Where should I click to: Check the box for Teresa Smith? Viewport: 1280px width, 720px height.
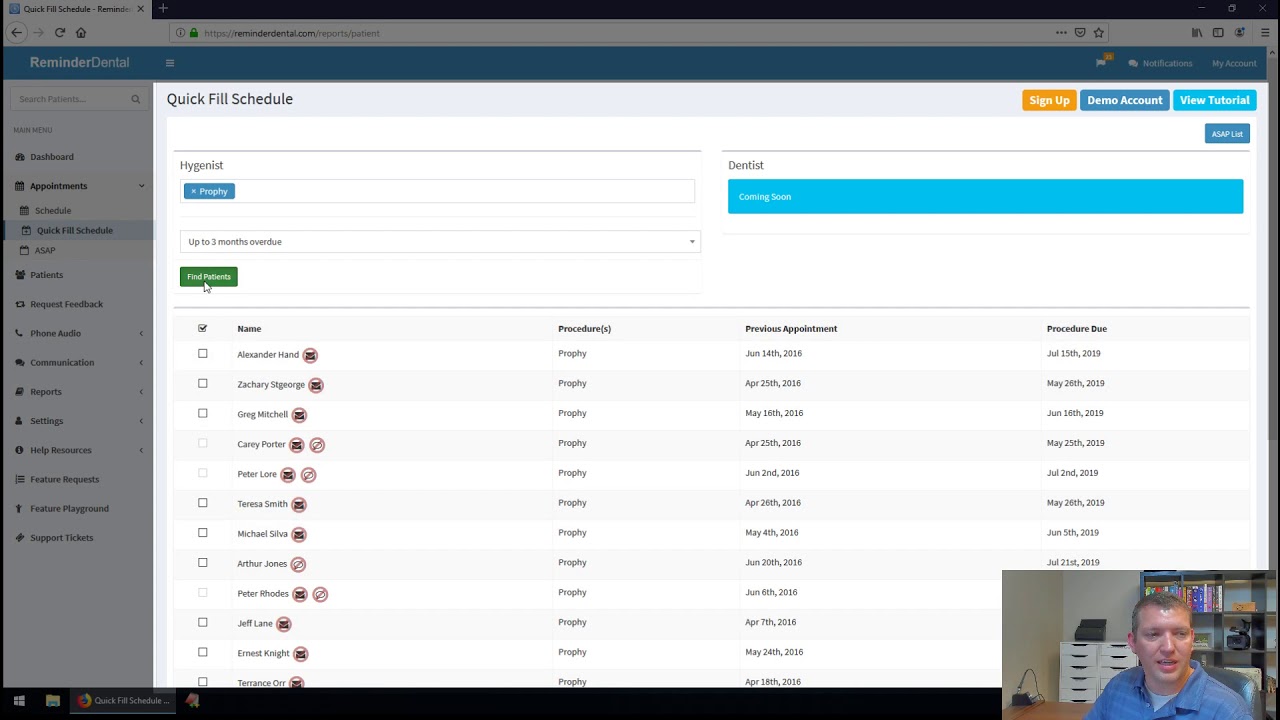(203, 503)
